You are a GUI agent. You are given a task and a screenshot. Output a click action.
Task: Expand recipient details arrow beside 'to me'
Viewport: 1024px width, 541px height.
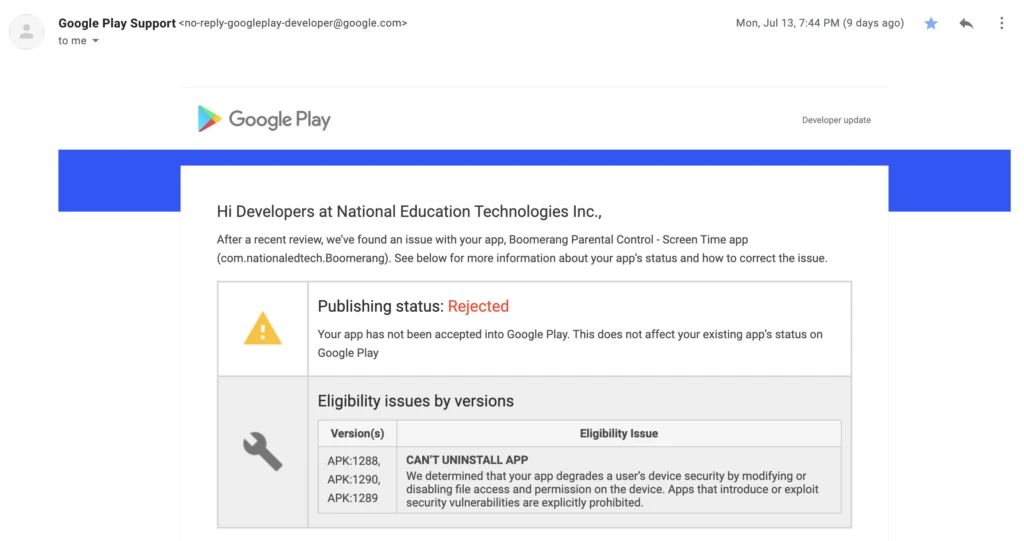pos(96,41)
